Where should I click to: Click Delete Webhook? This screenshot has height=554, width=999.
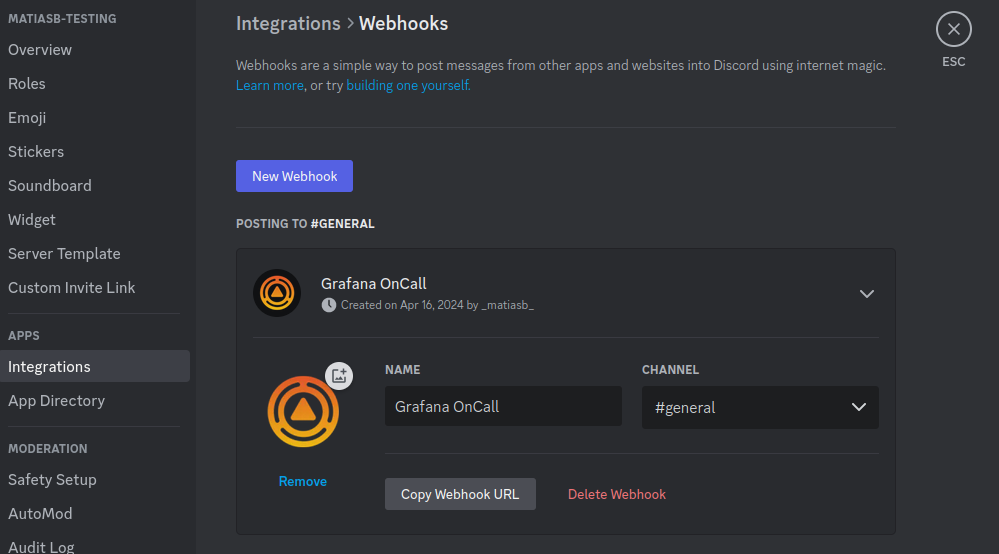point(617,494)
